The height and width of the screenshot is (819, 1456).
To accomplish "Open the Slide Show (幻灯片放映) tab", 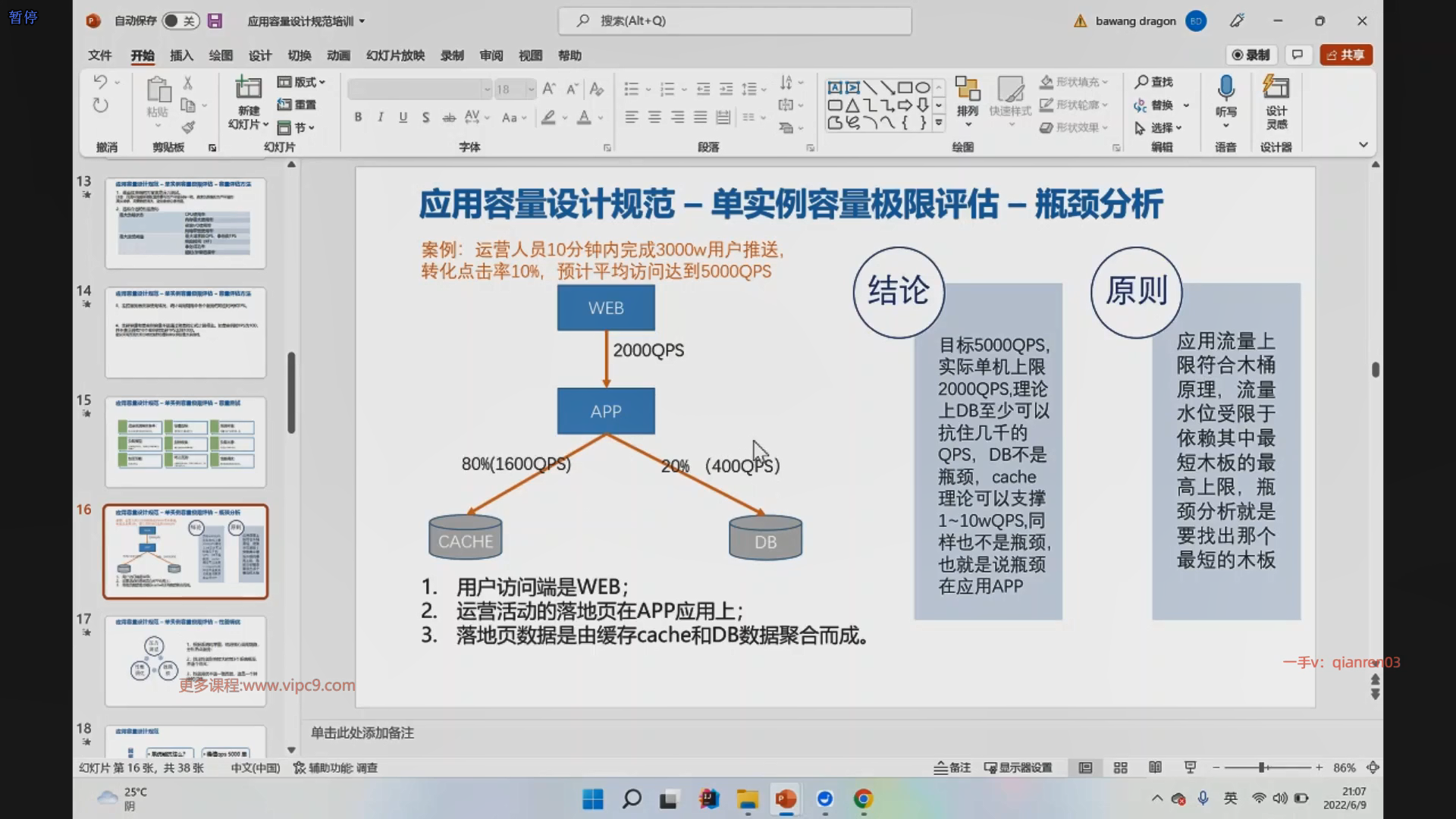I will (x=395, y=55).
